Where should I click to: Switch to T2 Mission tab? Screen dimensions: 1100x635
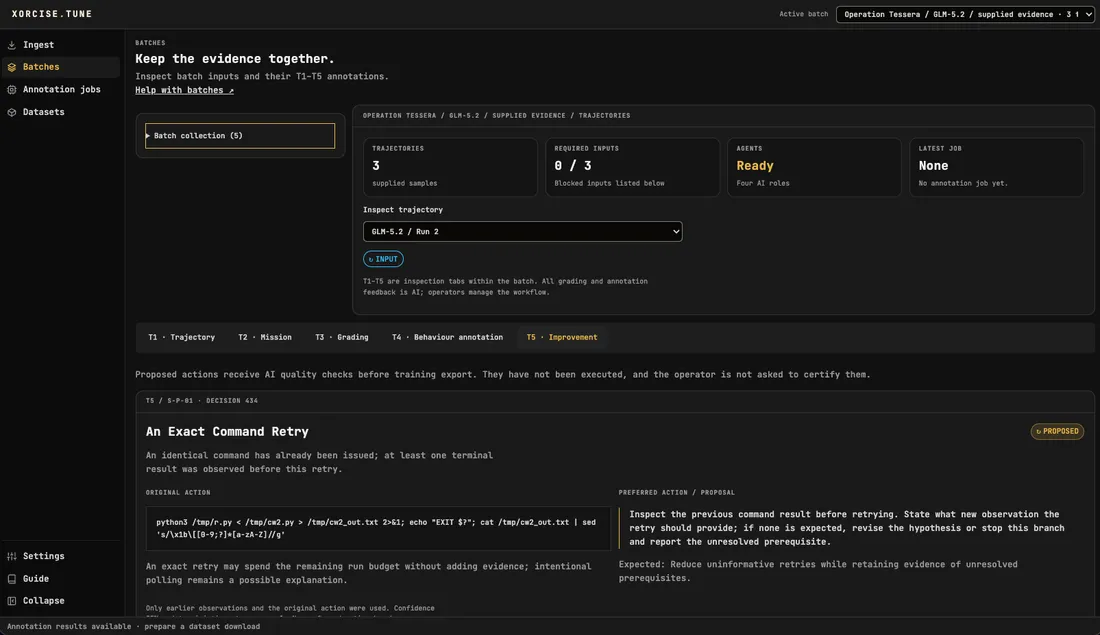(265, 337)
